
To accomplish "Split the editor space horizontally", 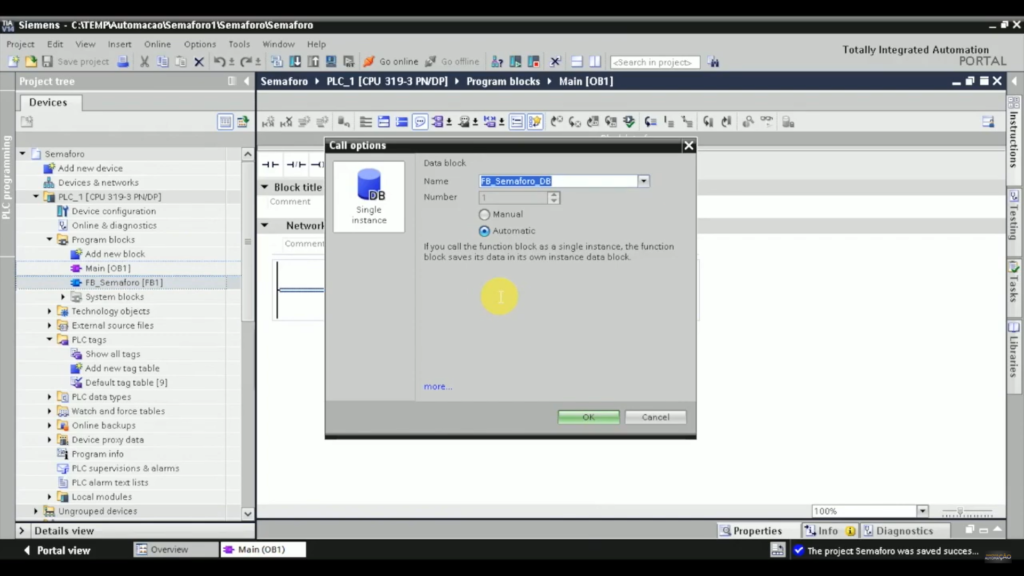I will pyautogui.click(x=577, y=62).
